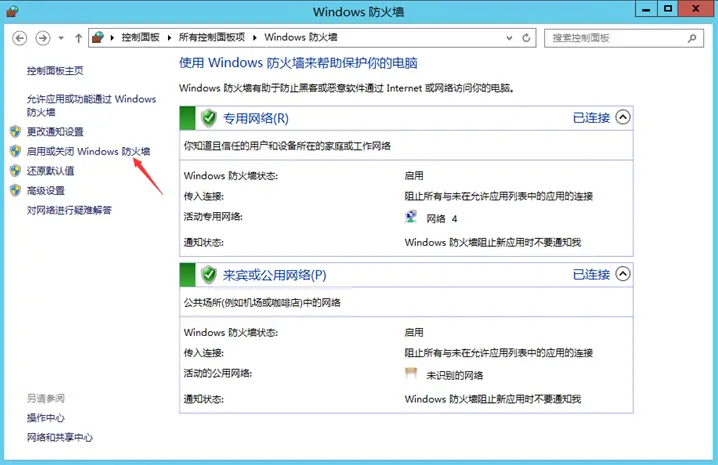This screenshot has height=465, width=718.
Task: Click the green shield icon for 专用网络(R)
Action: (x=209, y=118)
